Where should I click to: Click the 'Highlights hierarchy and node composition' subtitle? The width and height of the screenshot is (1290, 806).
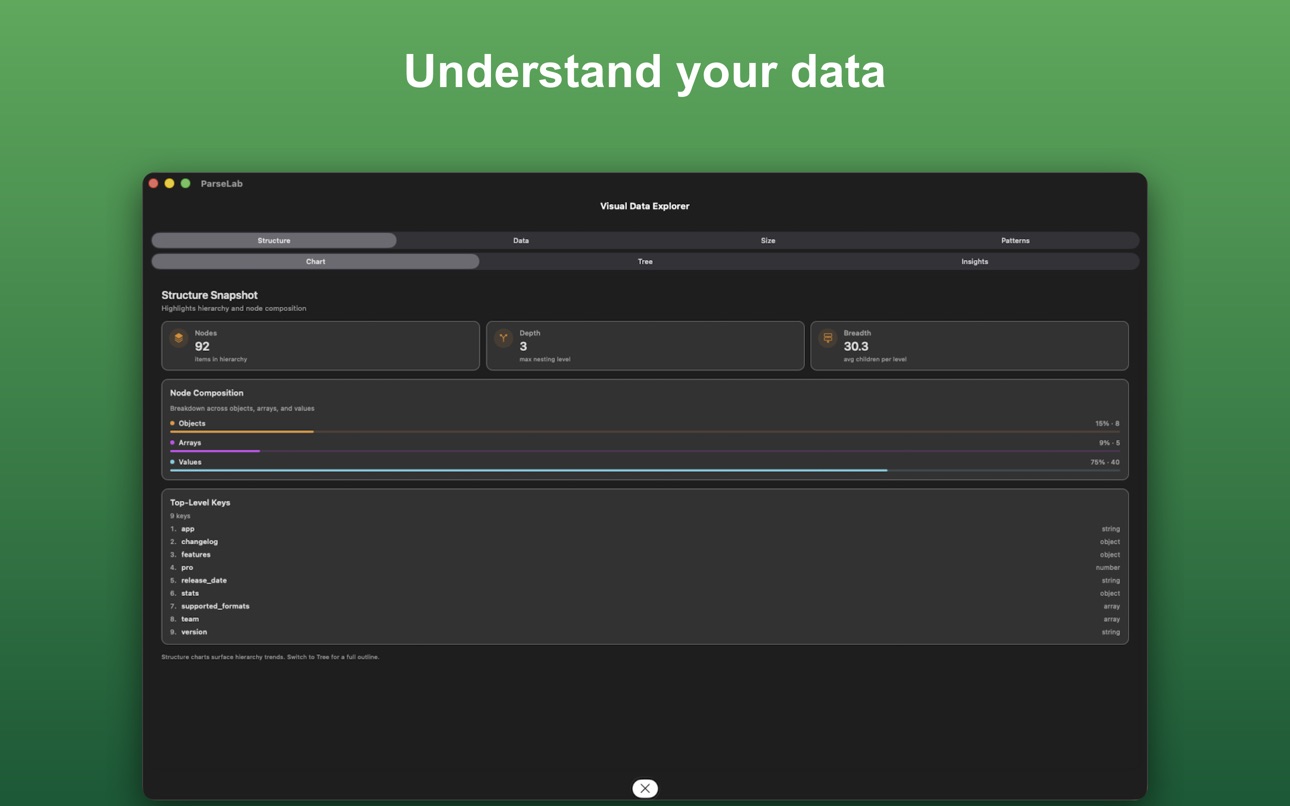pos(234,308)
